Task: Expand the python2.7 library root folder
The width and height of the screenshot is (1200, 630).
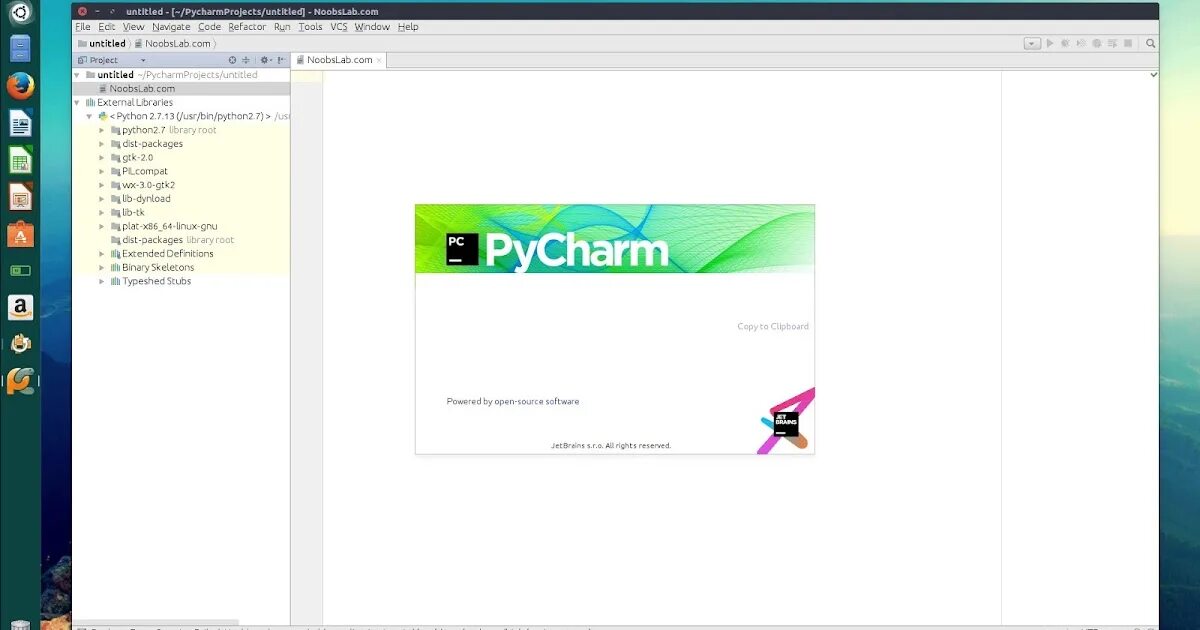Action: [102, 130]
